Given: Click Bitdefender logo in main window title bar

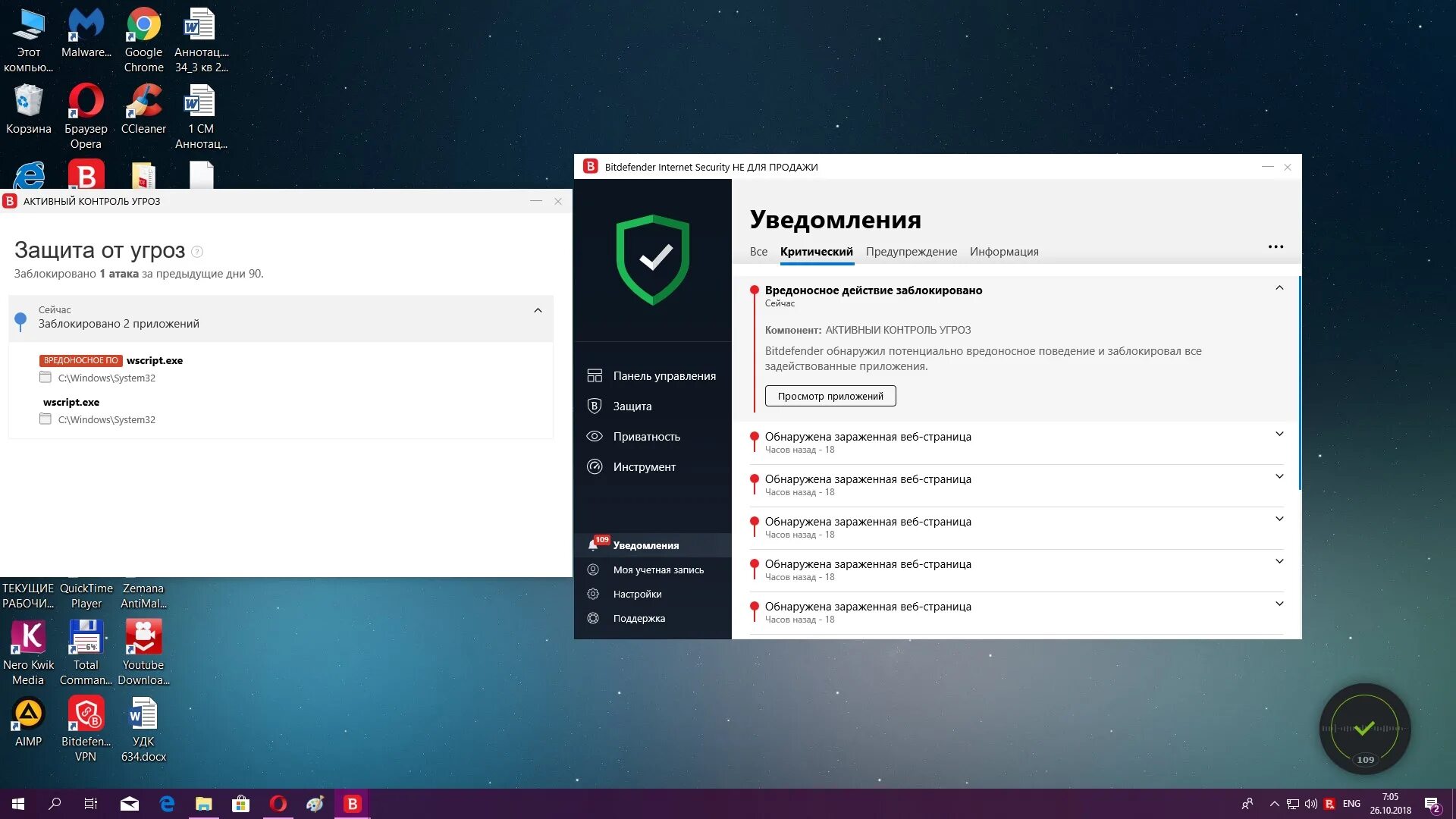Looking at the screenshot, I should point(590,167).
